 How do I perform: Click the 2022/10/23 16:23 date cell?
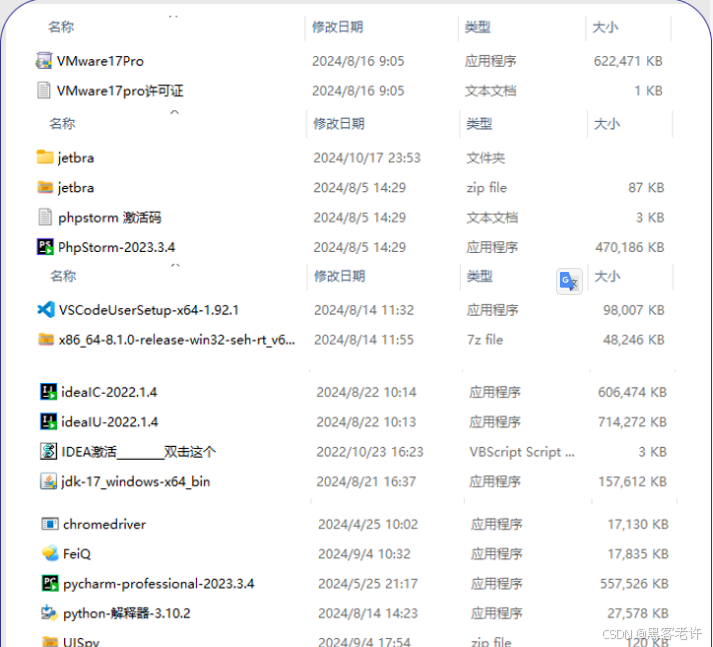tap(370, 452)
